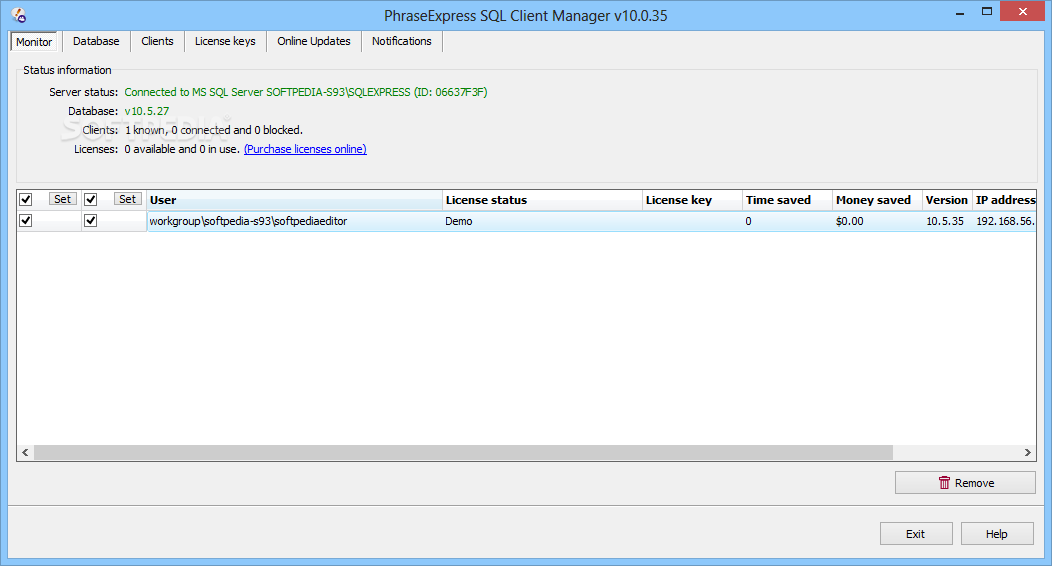Switch to Online Updates tab
1052x566 pixels.
point(314,41)
